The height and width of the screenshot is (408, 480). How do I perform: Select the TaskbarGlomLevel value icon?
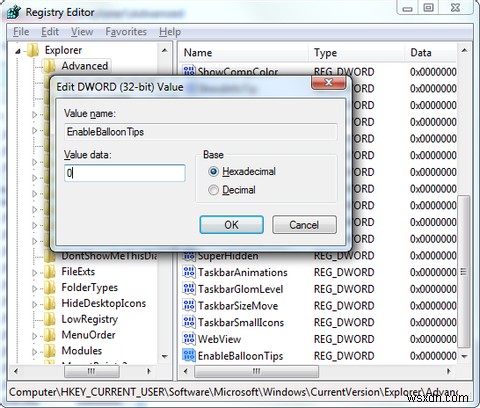(189, 289)
